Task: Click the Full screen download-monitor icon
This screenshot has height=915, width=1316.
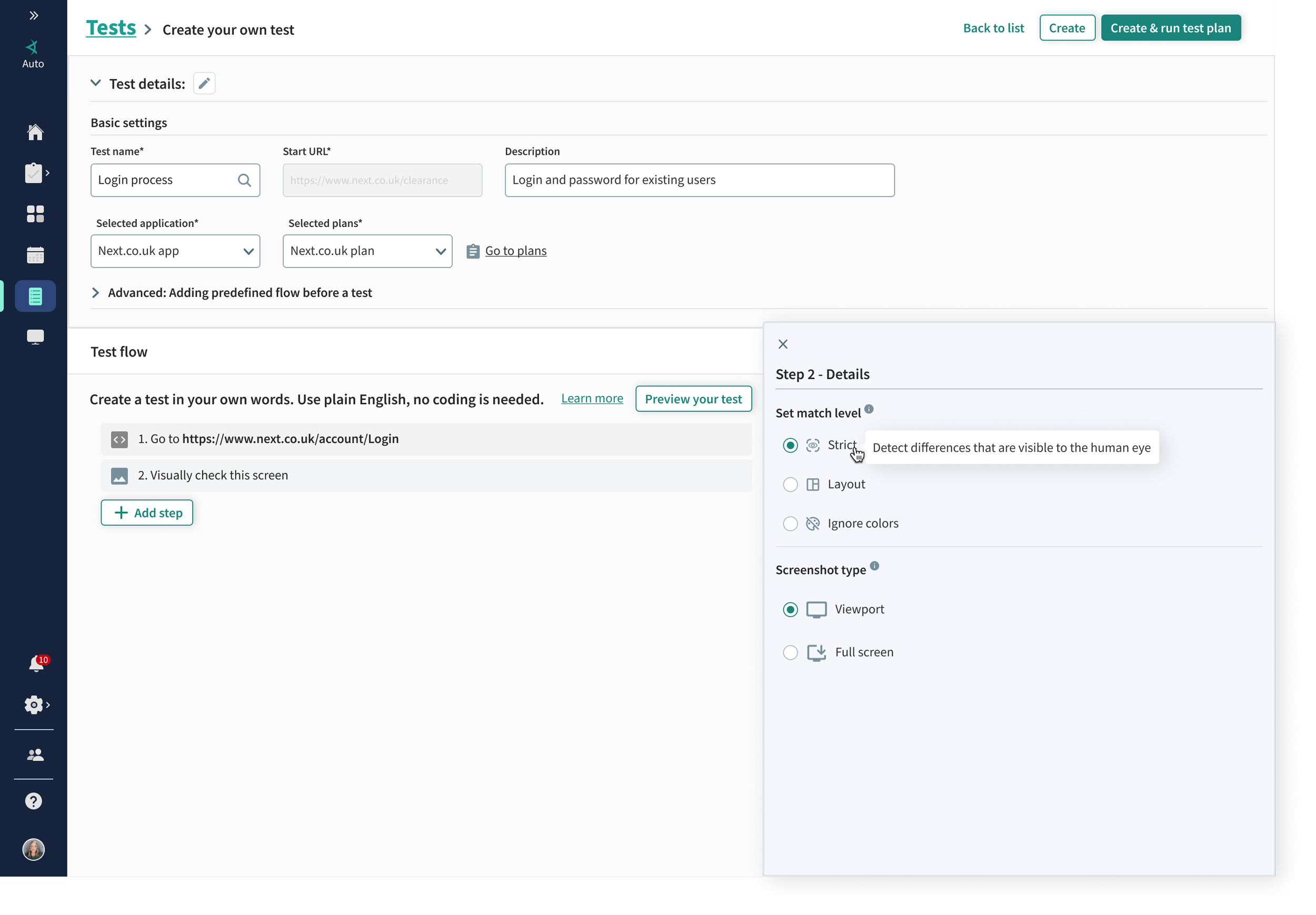Action: coord(816,652)
